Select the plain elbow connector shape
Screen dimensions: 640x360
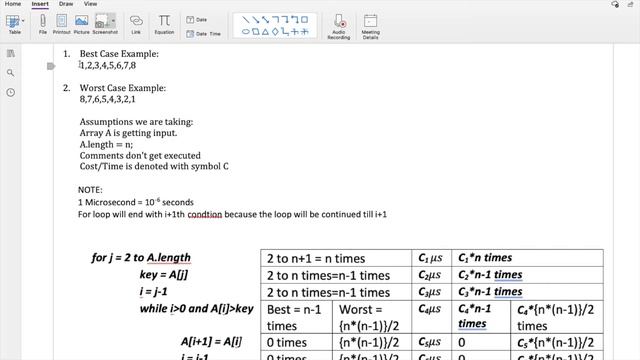(x=276, y=20)
